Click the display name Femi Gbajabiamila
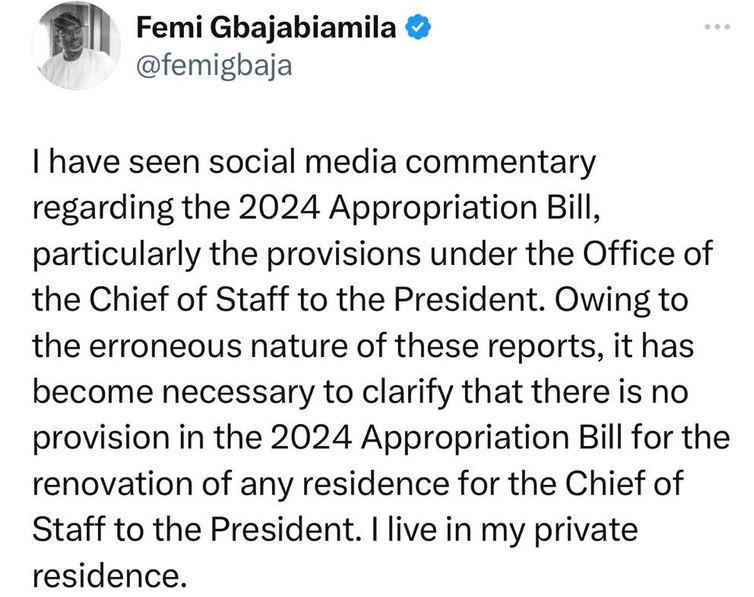The width and height of the screenshot is (754, 597). pos(265,31)
